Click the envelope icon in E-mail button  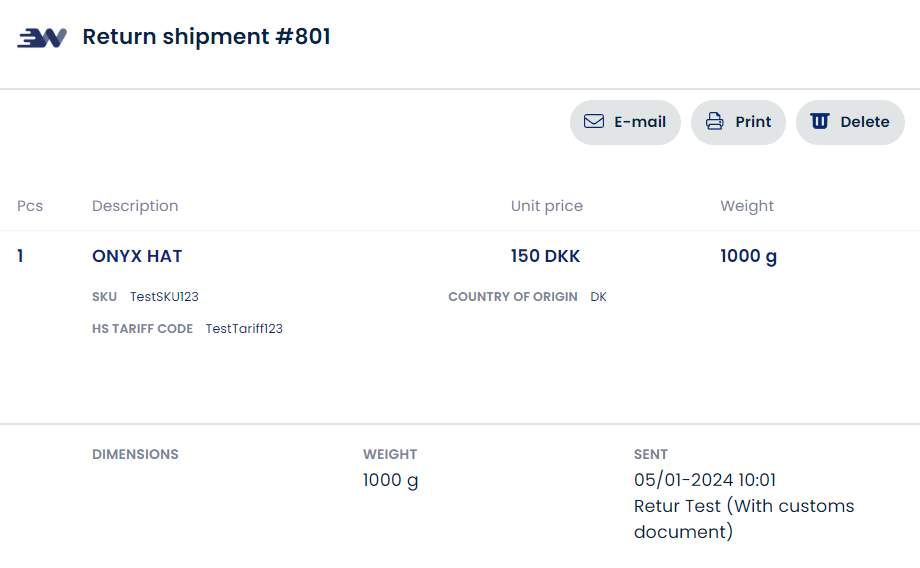click(594, 122)
